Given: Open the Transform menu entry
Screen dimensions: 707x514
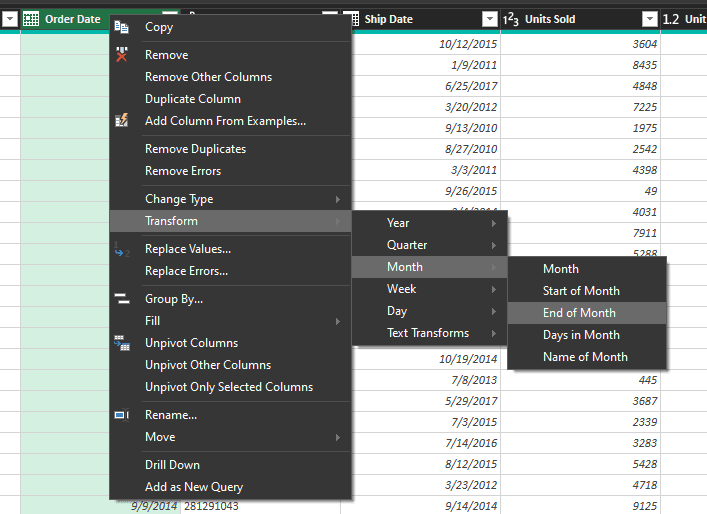Looking at the screenshot, I should point(230,221).
